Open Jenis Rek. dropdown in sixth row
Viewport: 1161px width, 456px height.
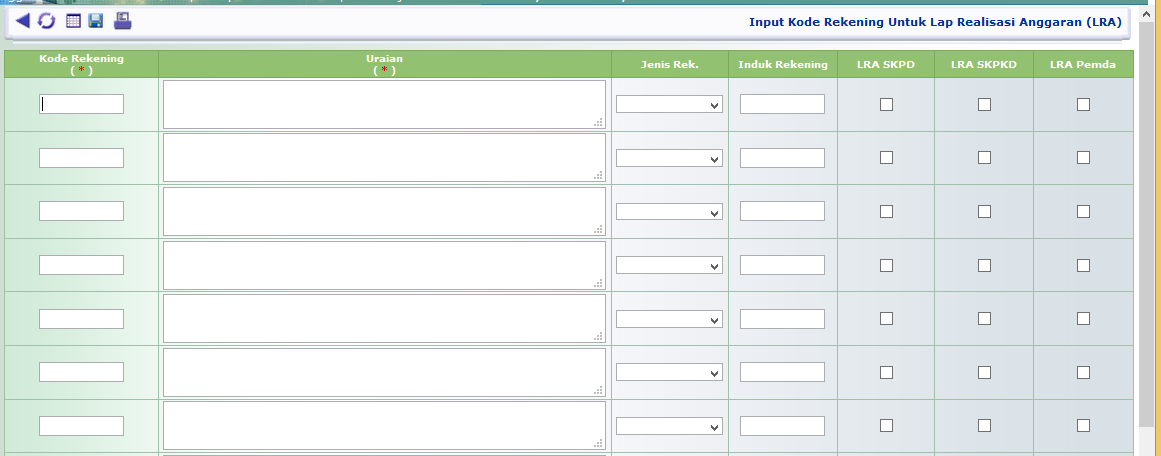point(669,372)
